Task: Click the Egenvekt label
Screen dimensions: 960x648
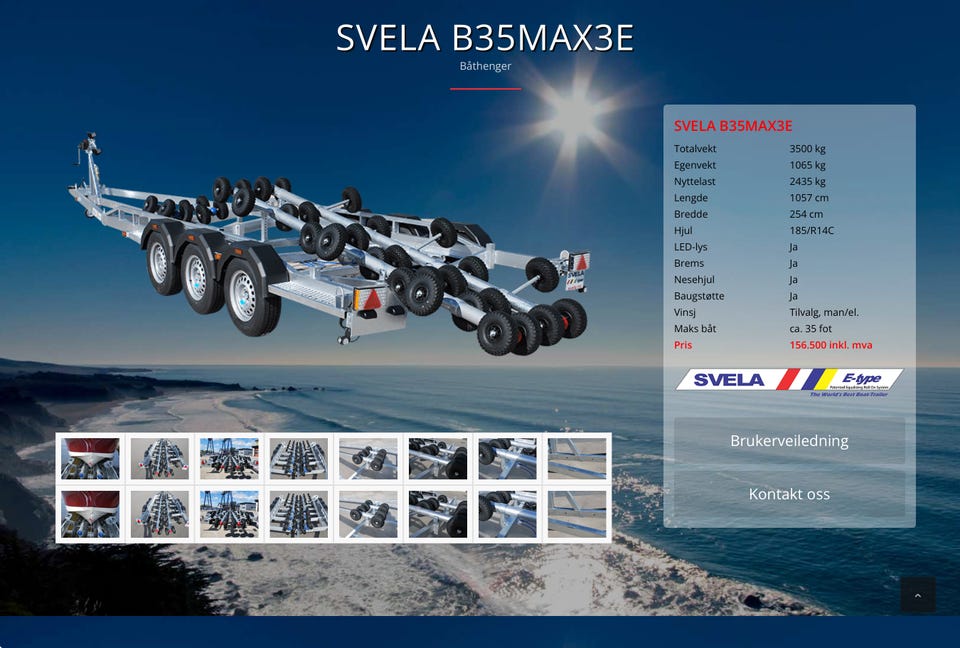Action: (x=695, y=165)
